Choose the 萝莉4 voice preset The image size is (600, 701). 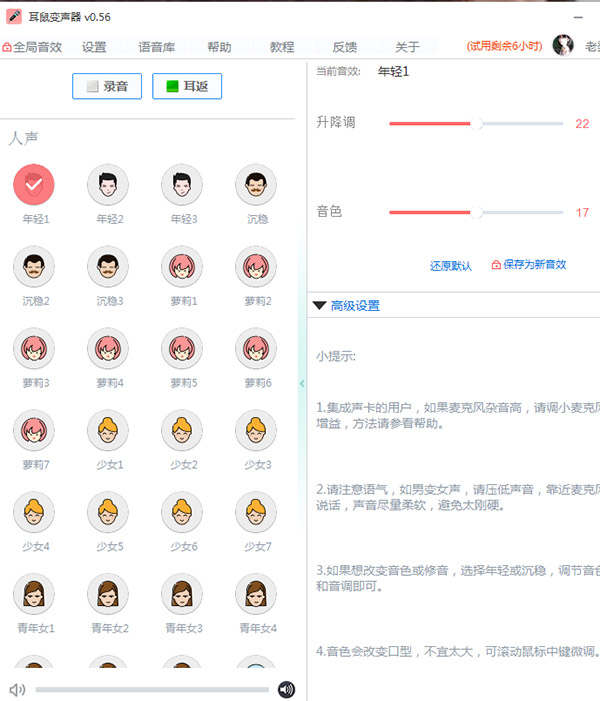click(108, 348)
